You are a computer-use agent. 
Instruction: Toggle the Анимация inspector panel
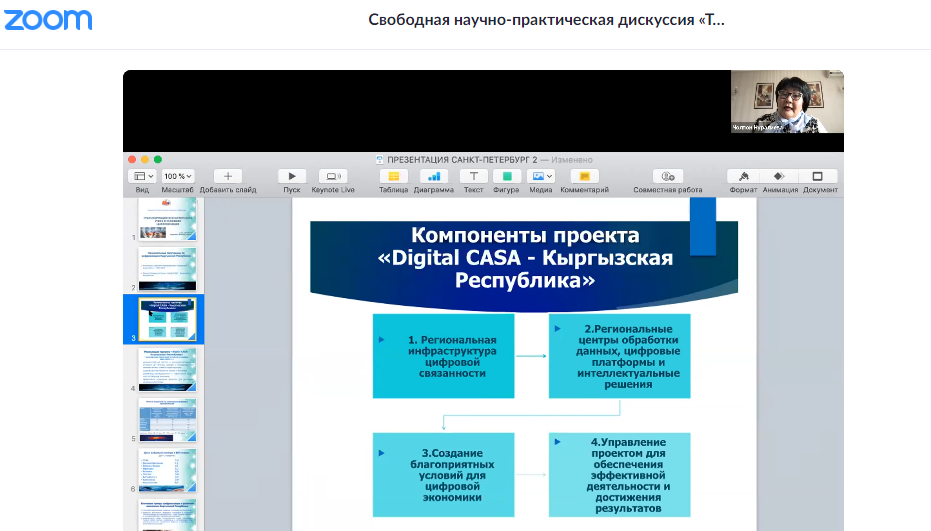[779, 176]
